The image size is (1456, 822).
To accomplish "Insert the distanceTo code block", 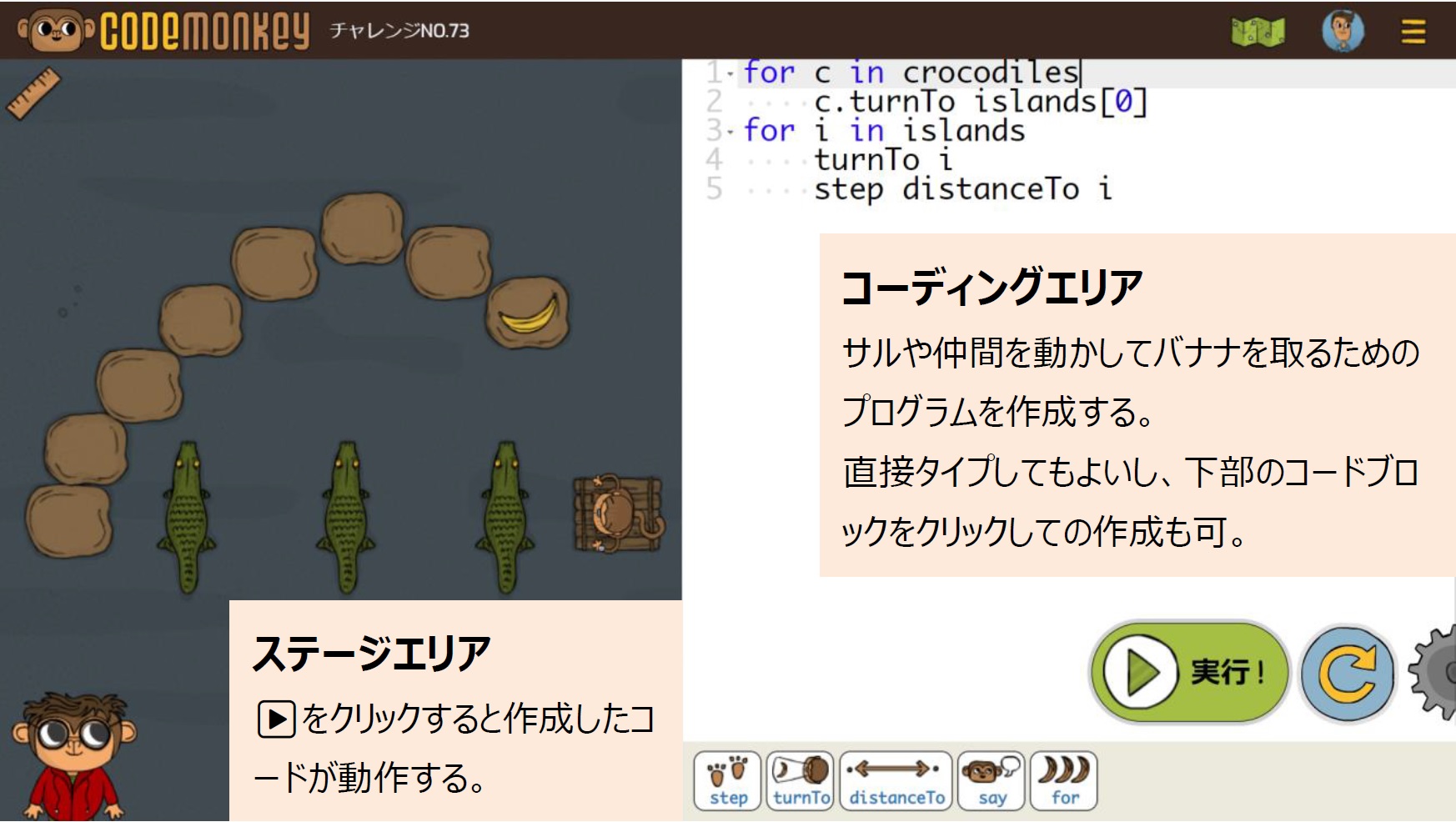I will click(x=896, y=781).
